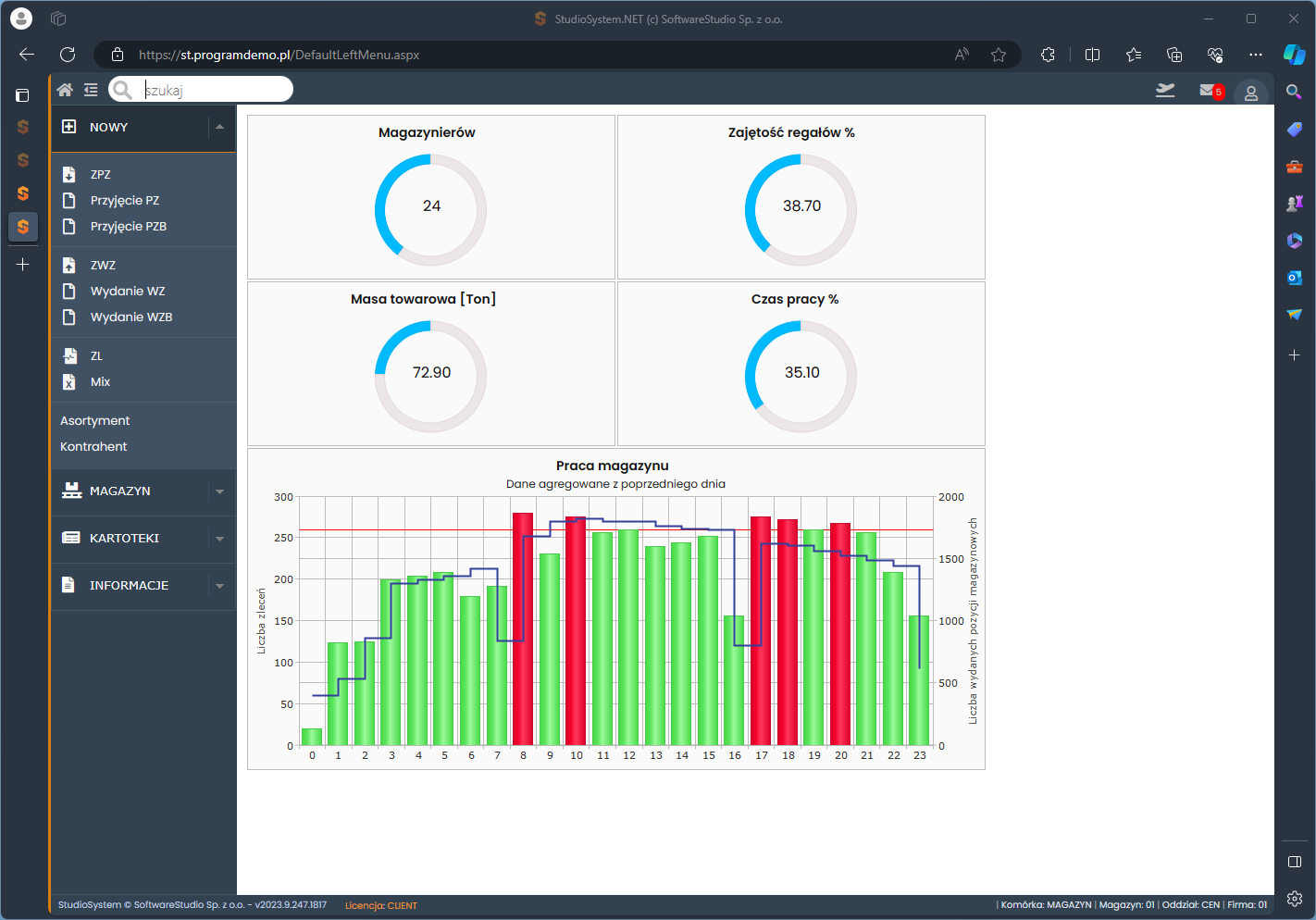
Task: Click the Masa towarowa gauge 72.90
Action: coord(430,376)
